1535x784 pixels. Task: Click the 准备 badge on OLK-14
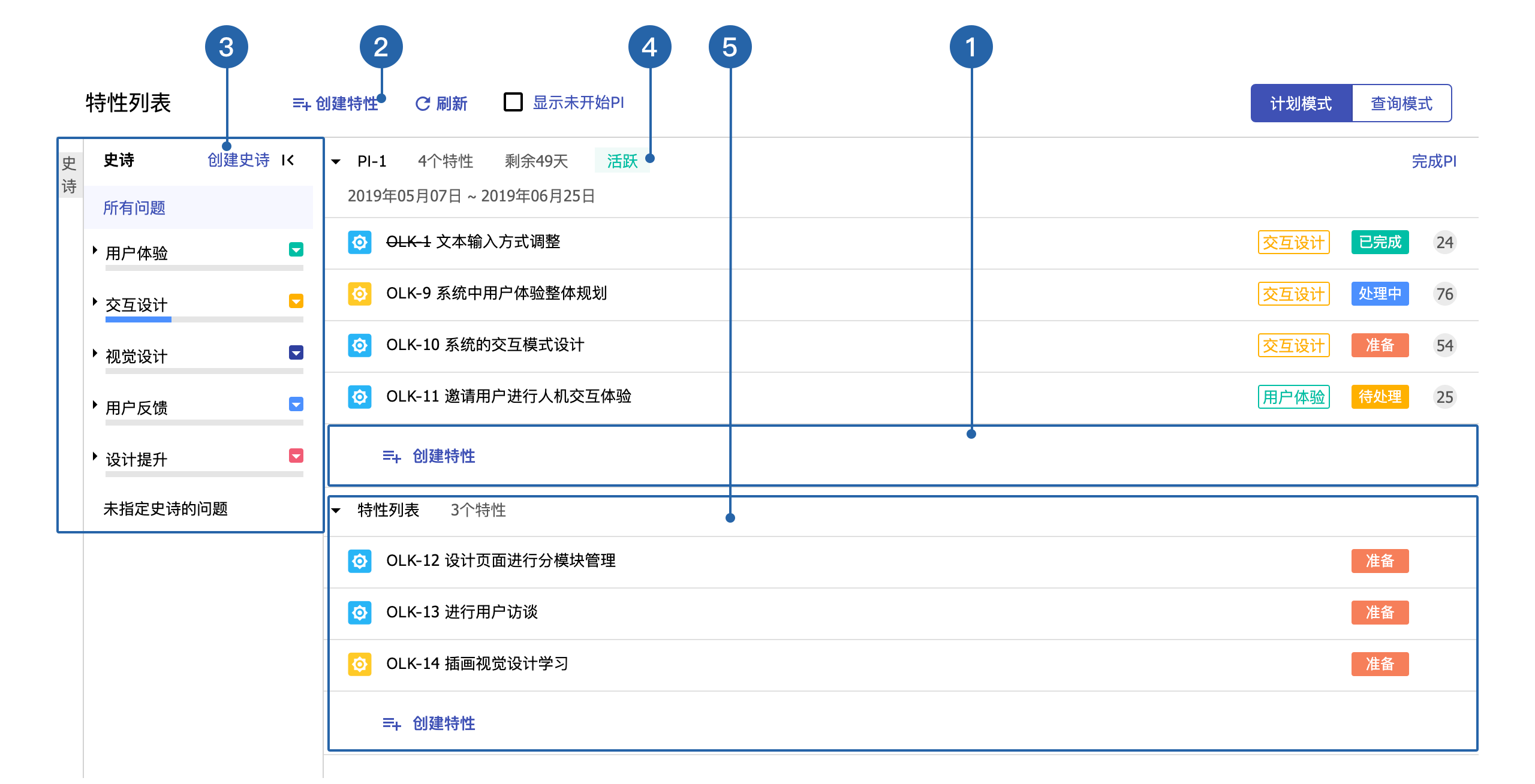pyautogui.click(x=1380, y=664)
